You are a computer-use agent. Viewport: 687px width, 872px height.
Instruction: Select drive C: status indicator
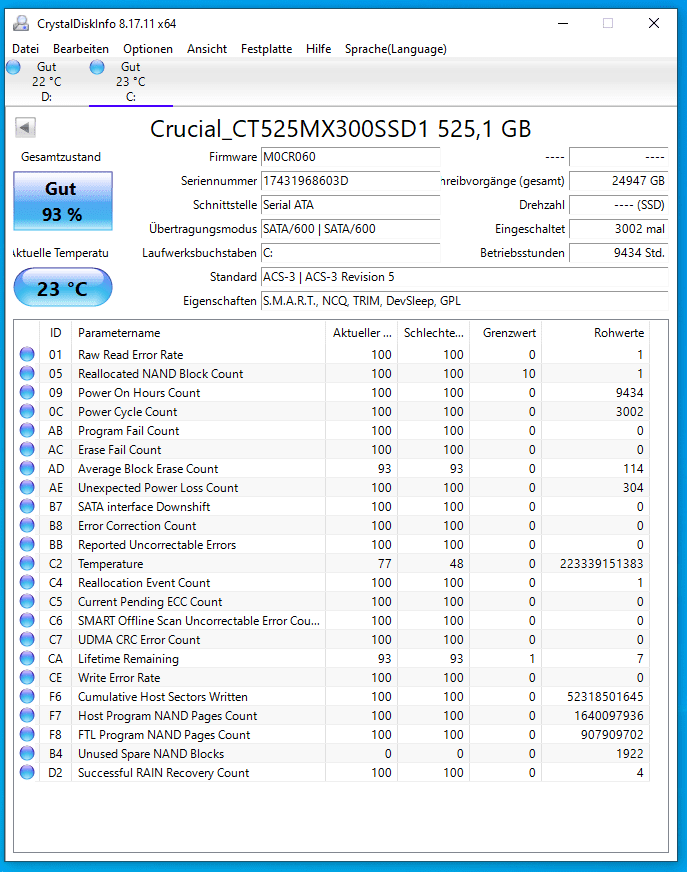pyautogui.click(x=97, y=67)
